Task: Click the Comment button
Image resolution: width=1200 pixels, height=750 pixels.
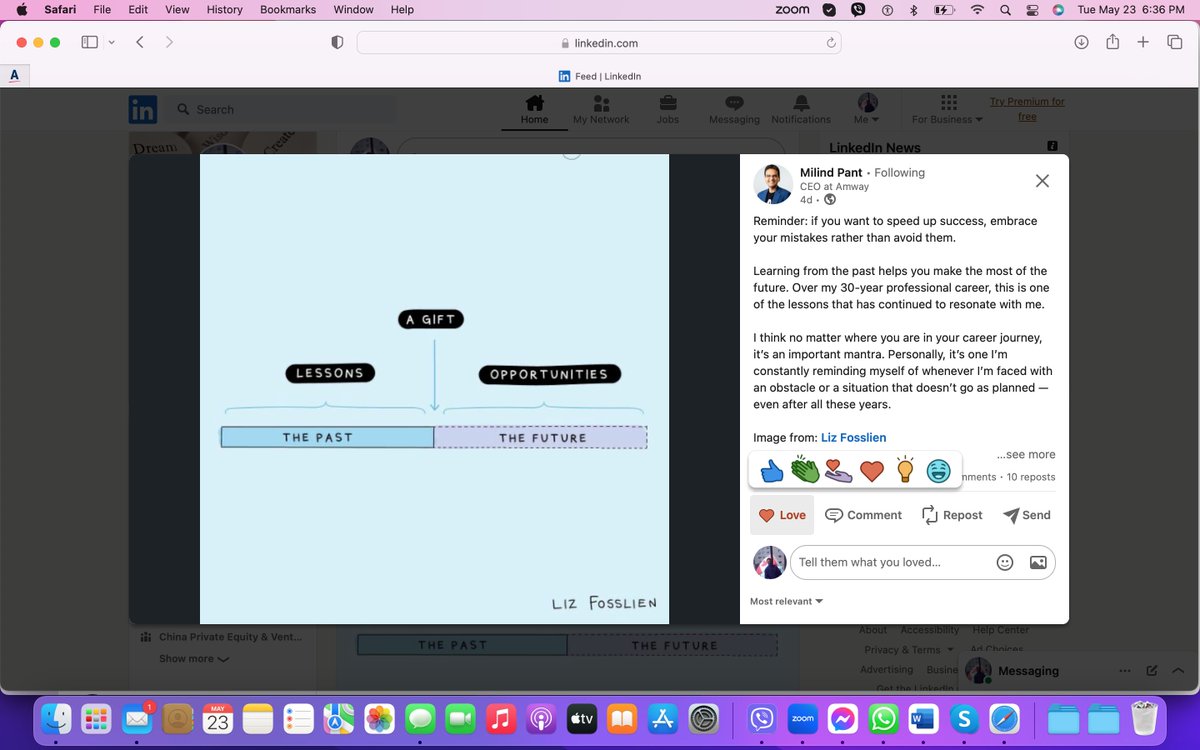Action: [863, 515]
